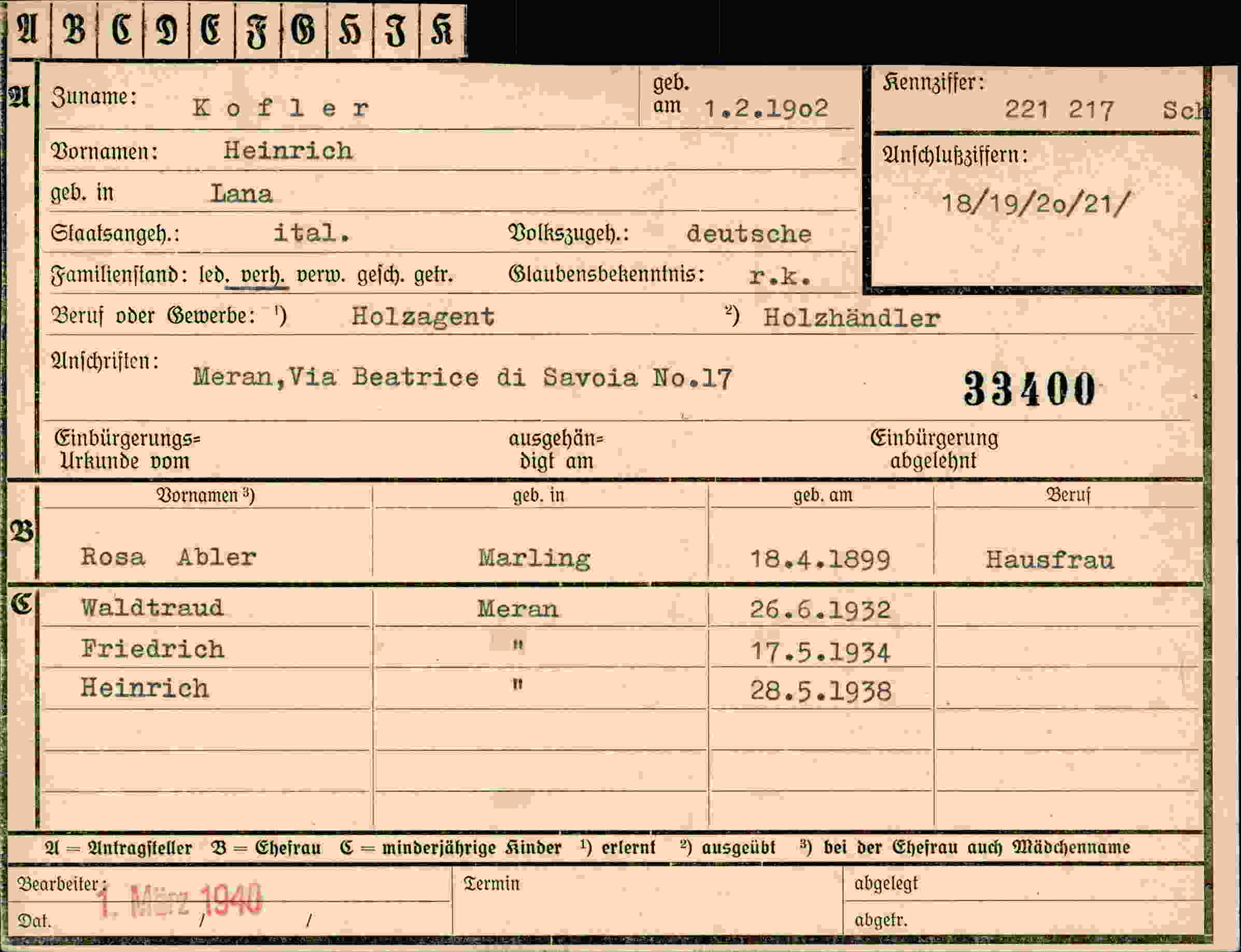Click the 'Vornamen 3)' column header
1241x952 pixels.
(206, 495)
